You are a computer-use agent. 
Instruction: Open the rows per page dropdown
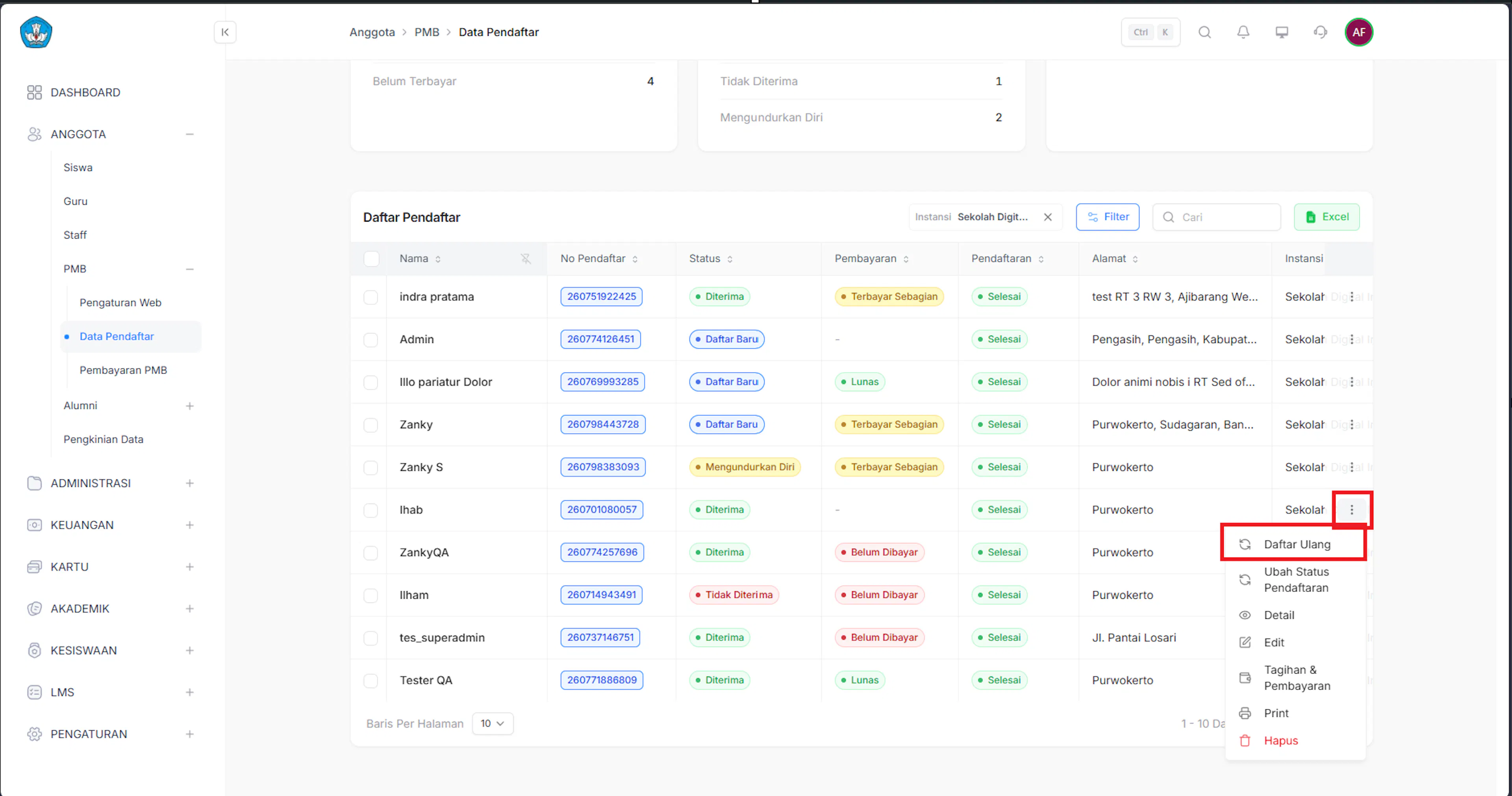(x=493, y=724)
